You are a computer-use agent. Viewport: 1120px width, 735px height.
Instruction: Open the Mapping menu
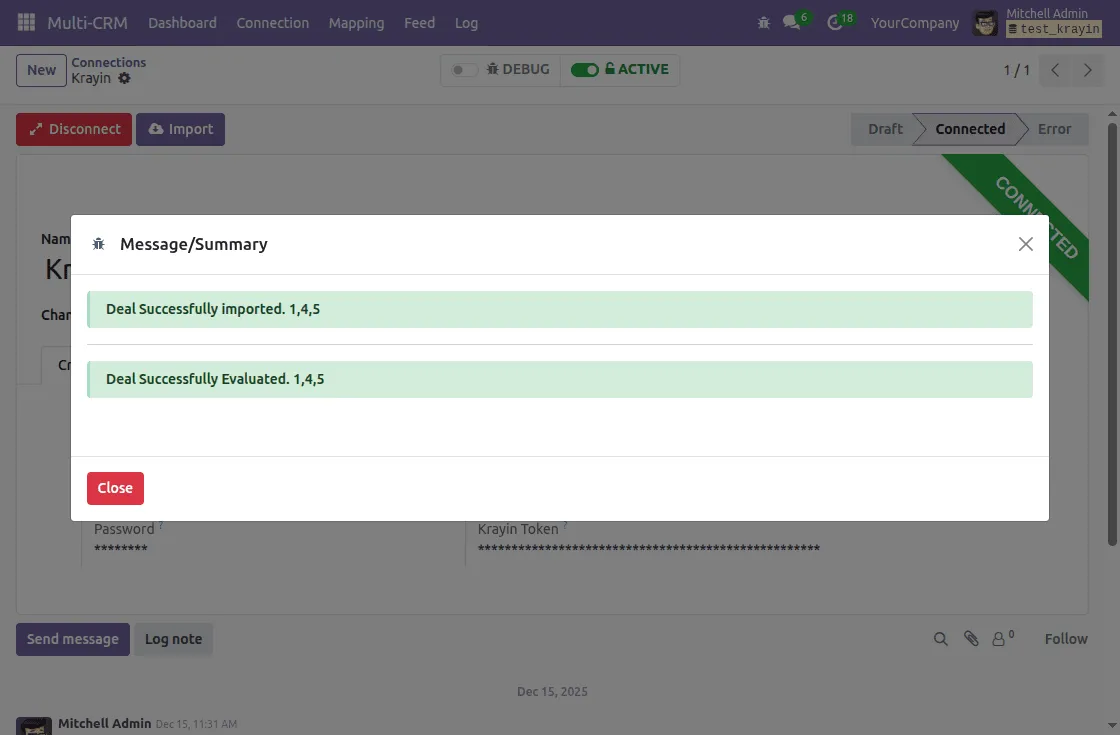(x=356, y=23)
